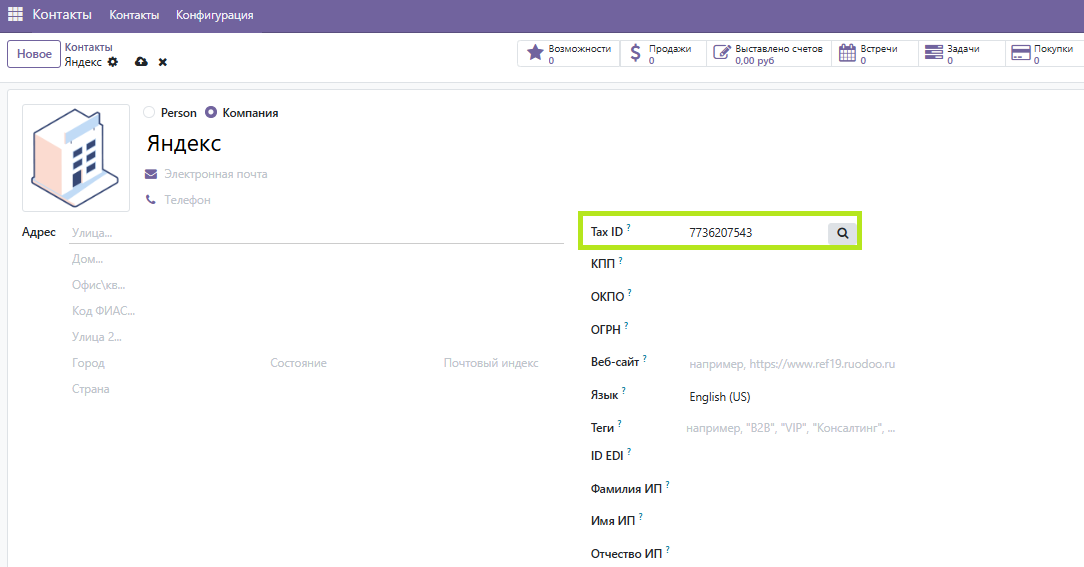Open the apps grid menu icon
1084x567 pixels.
(15, 14)
